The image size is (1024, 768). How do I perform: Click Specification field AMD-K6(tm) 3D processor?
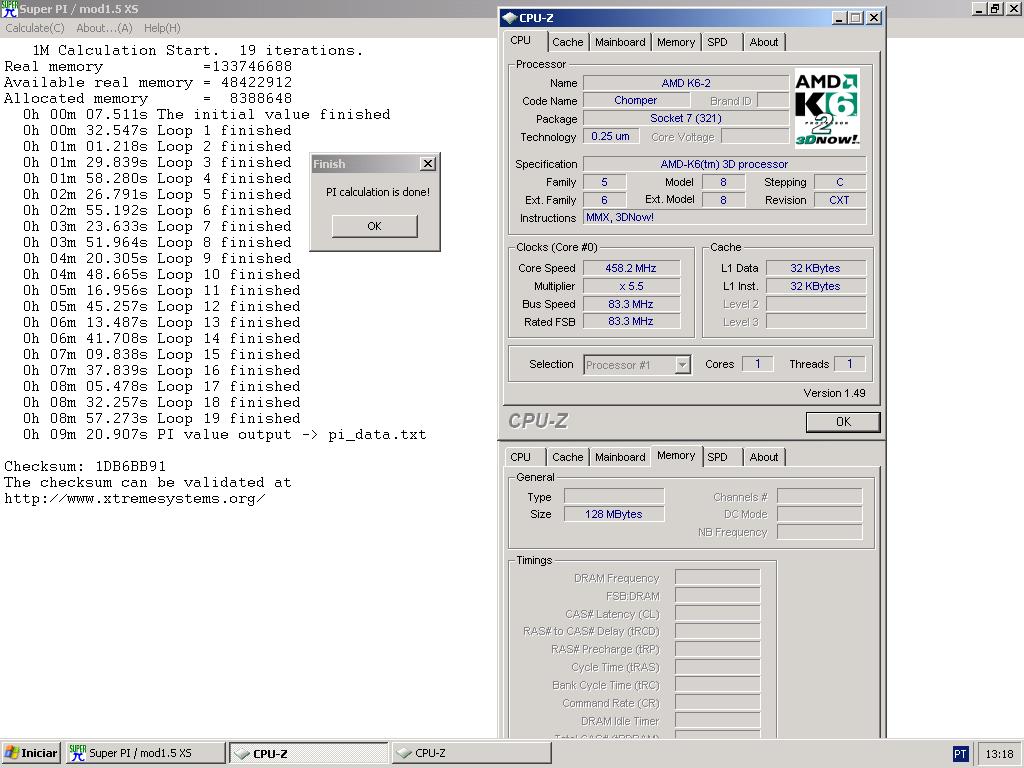coord(724,164)
